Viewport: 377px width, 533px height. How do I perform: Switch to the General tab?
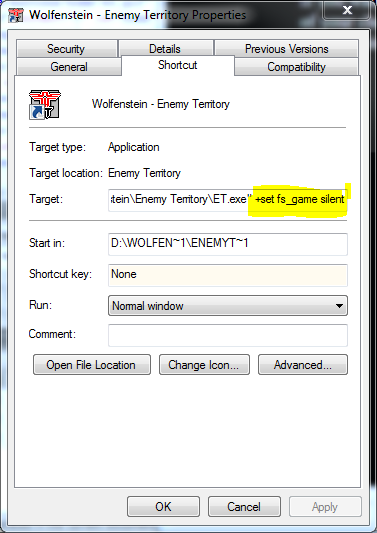[69, 67]
